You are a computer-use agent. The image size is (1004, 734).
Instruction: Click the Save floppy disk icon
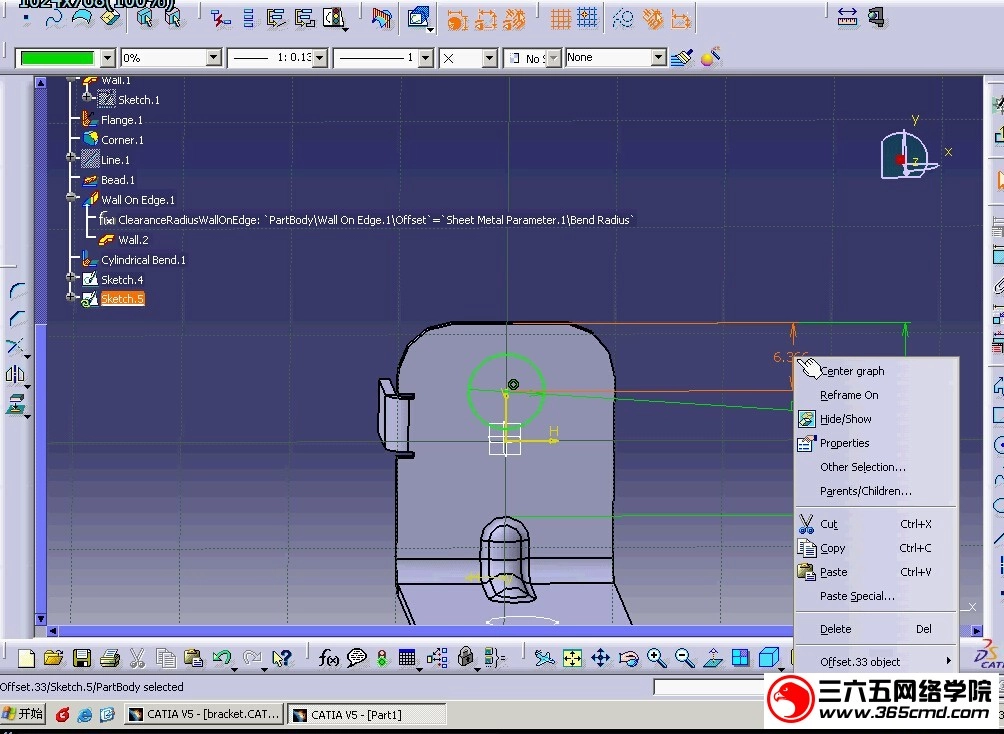(x=82, y=658)
